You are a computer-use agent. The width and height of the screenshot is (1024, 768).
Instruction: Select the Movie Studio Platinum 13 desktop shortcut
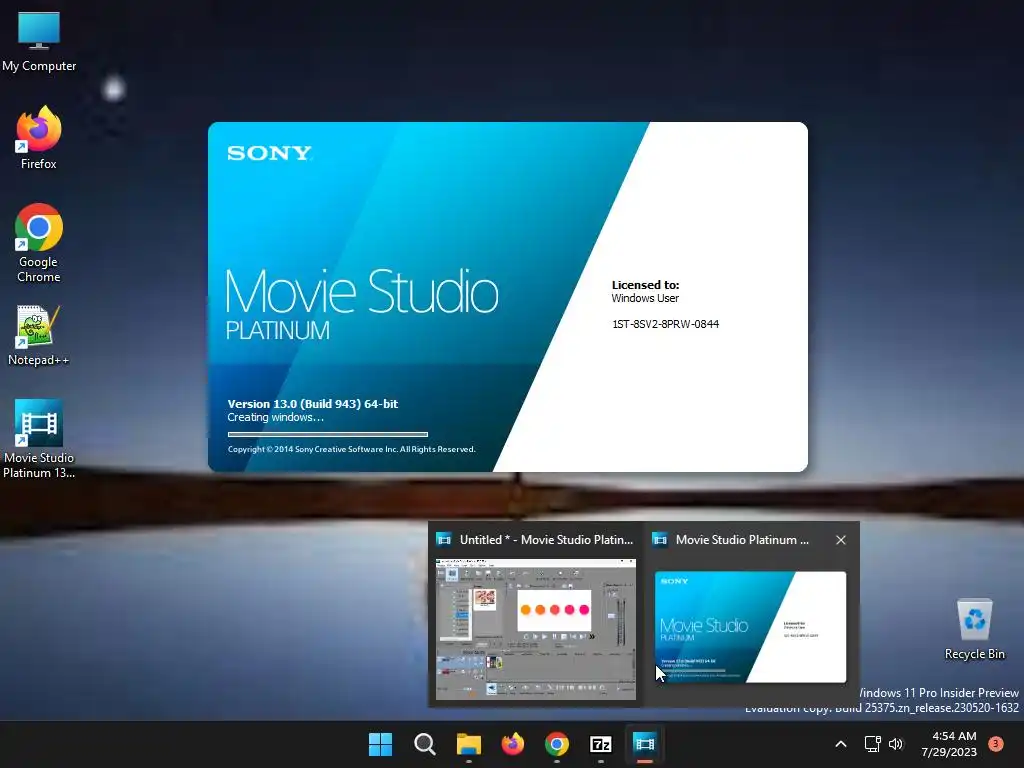click(x=39, y=438)
